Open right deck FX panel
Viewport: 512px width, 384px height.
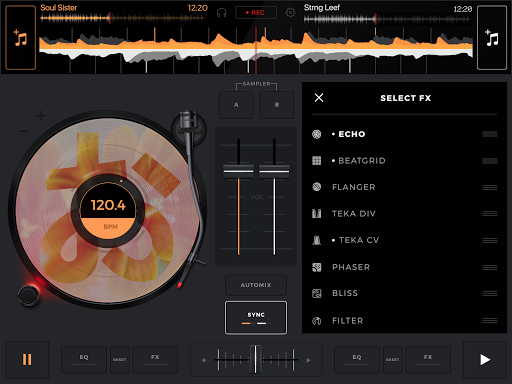[428, 360]
